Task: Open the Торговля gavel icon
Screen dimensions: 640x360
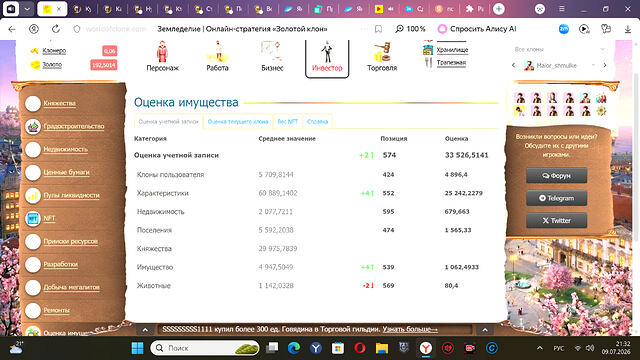Action: point(382,51)
